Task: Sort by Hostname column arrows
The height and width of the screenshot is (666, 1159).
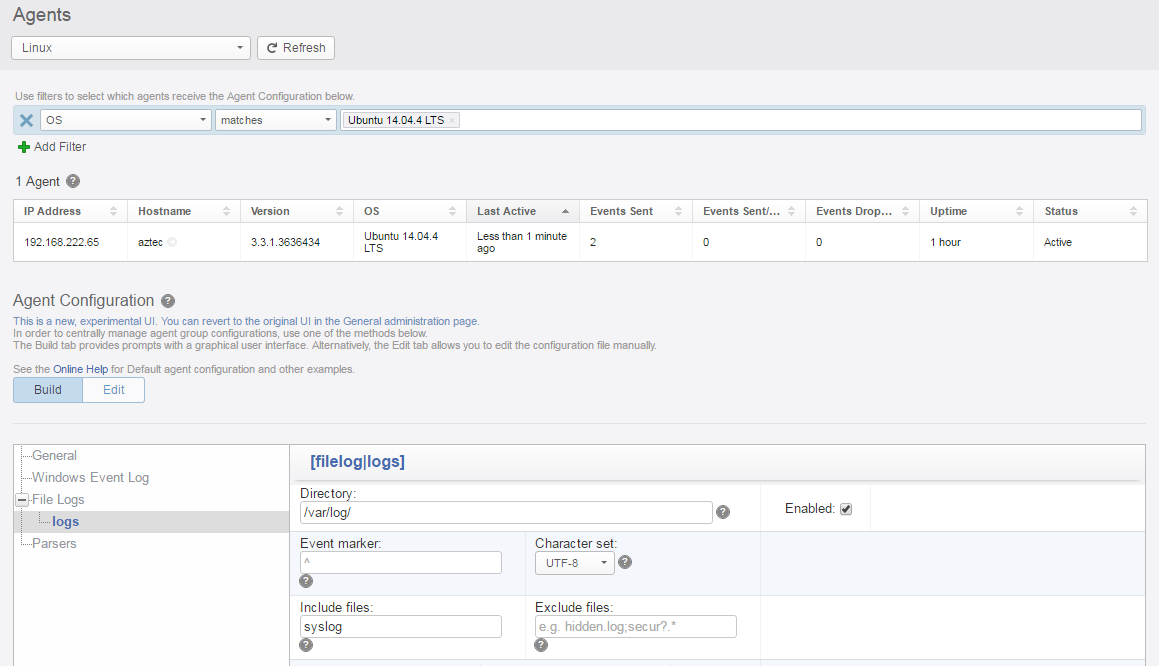Action: pos(226,211)
